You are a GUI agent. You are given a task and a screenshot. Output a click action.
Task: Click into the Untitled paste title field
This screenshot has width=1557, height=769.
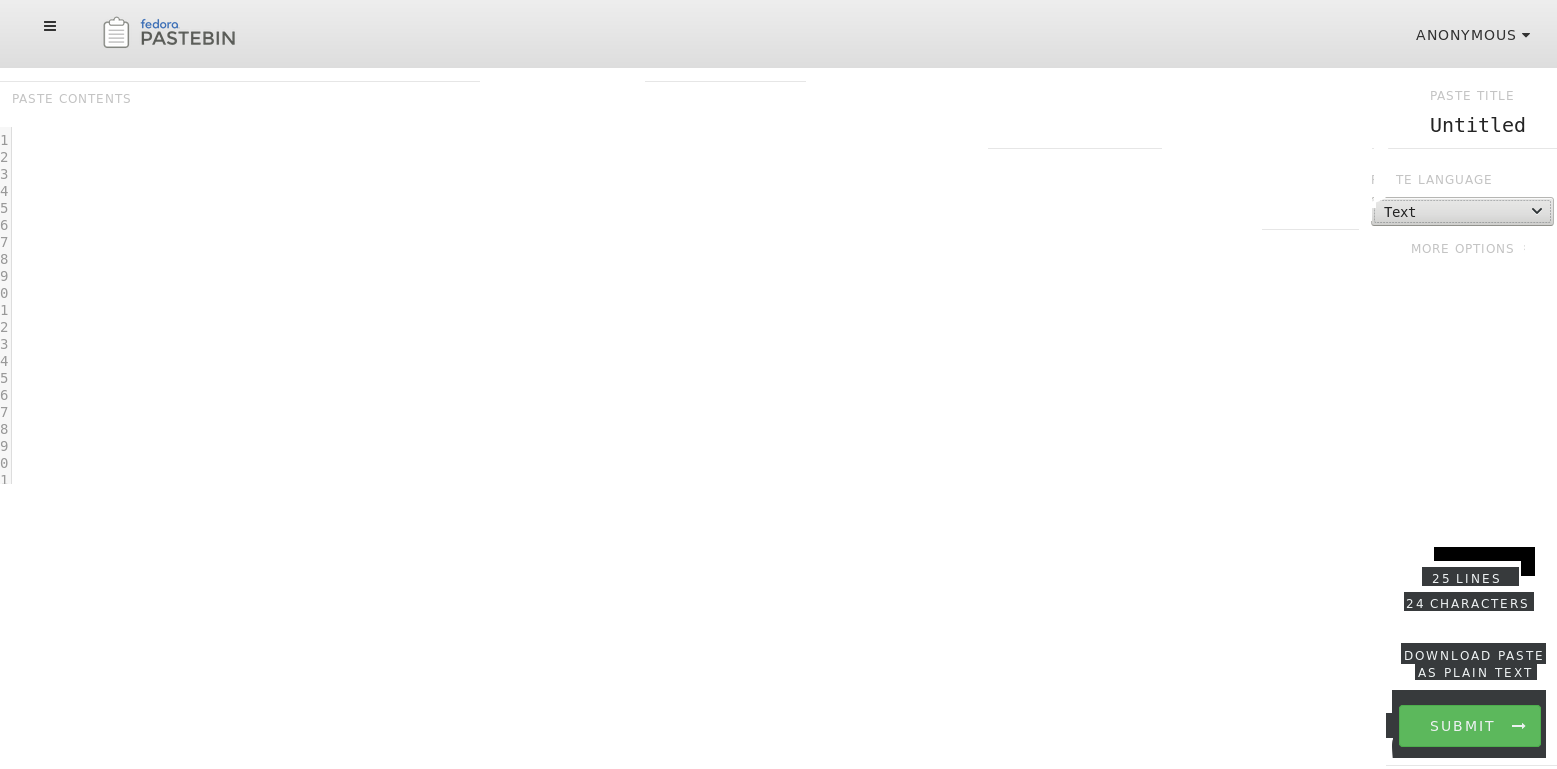[x=1477, y=125]
